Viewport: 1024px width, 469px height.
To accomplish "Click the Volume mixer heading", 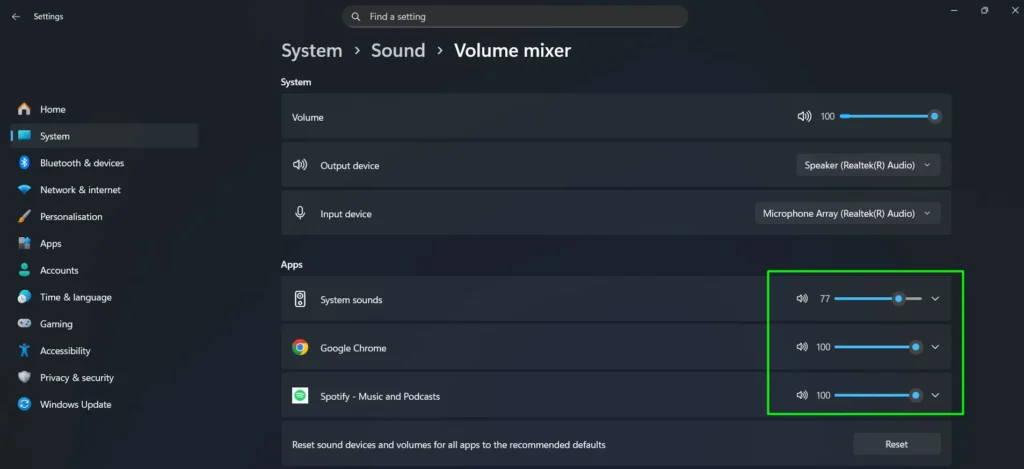I will [512, 50].
